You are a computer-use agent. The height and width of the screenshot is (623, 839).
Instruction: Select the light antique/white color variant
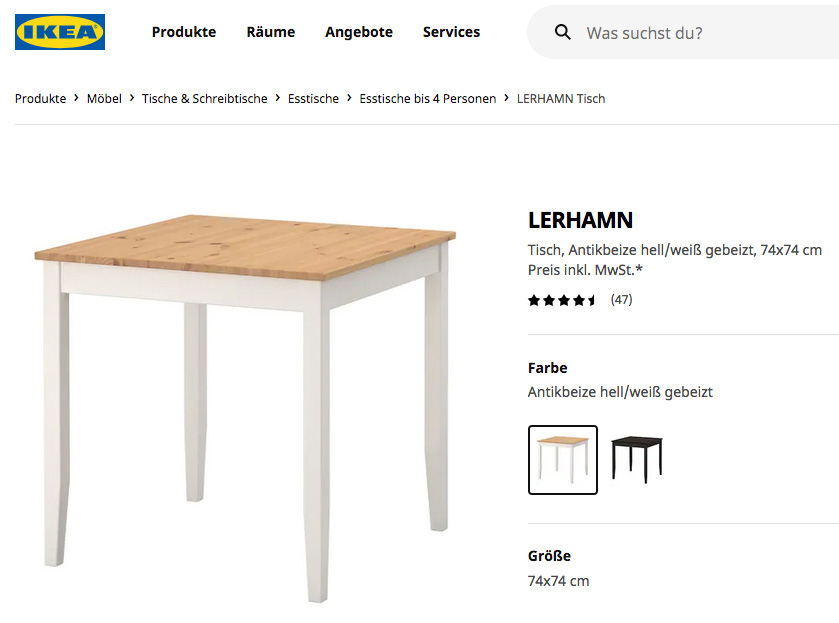click(x=563, y=460)
